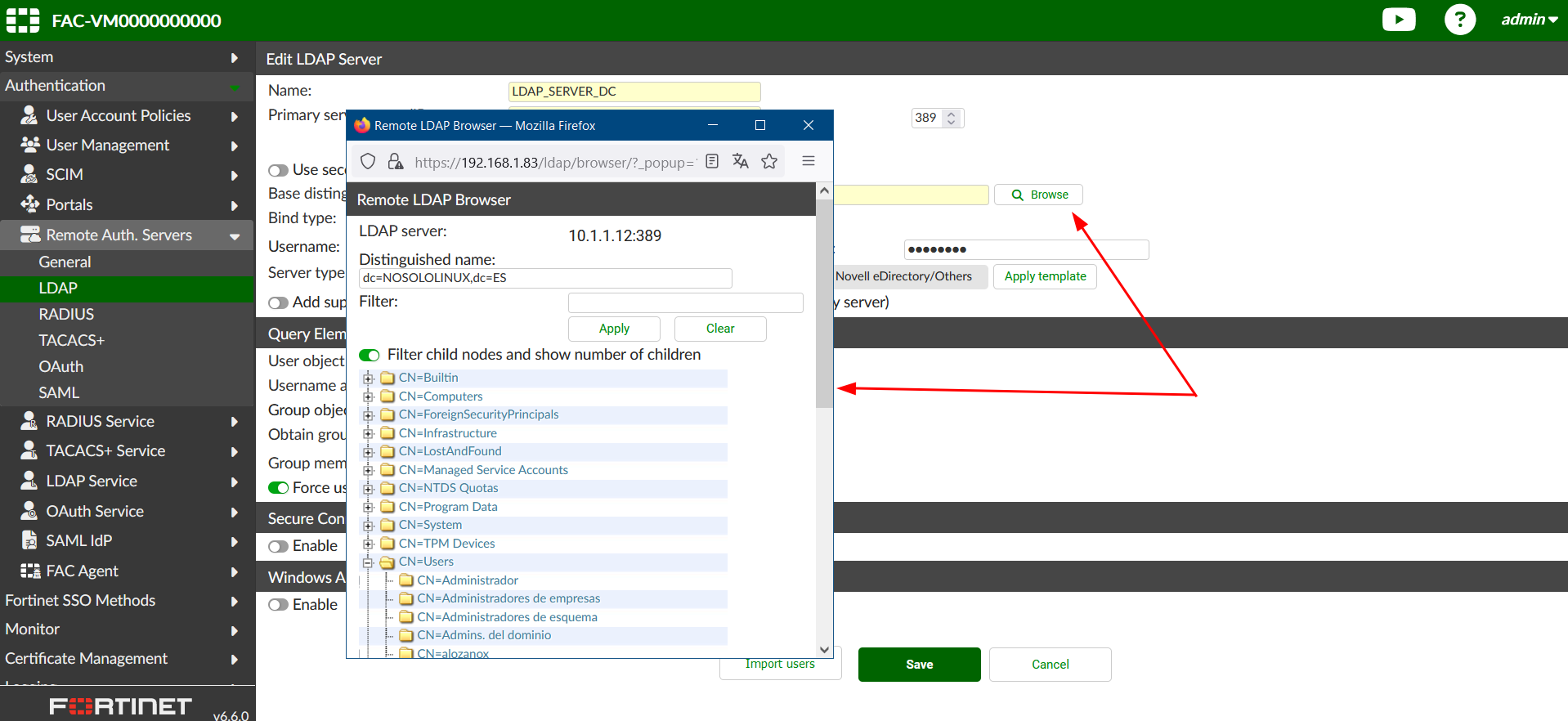
Task: Click the popup vertical scrollbar thumb
Action: (x=824, y=302)
